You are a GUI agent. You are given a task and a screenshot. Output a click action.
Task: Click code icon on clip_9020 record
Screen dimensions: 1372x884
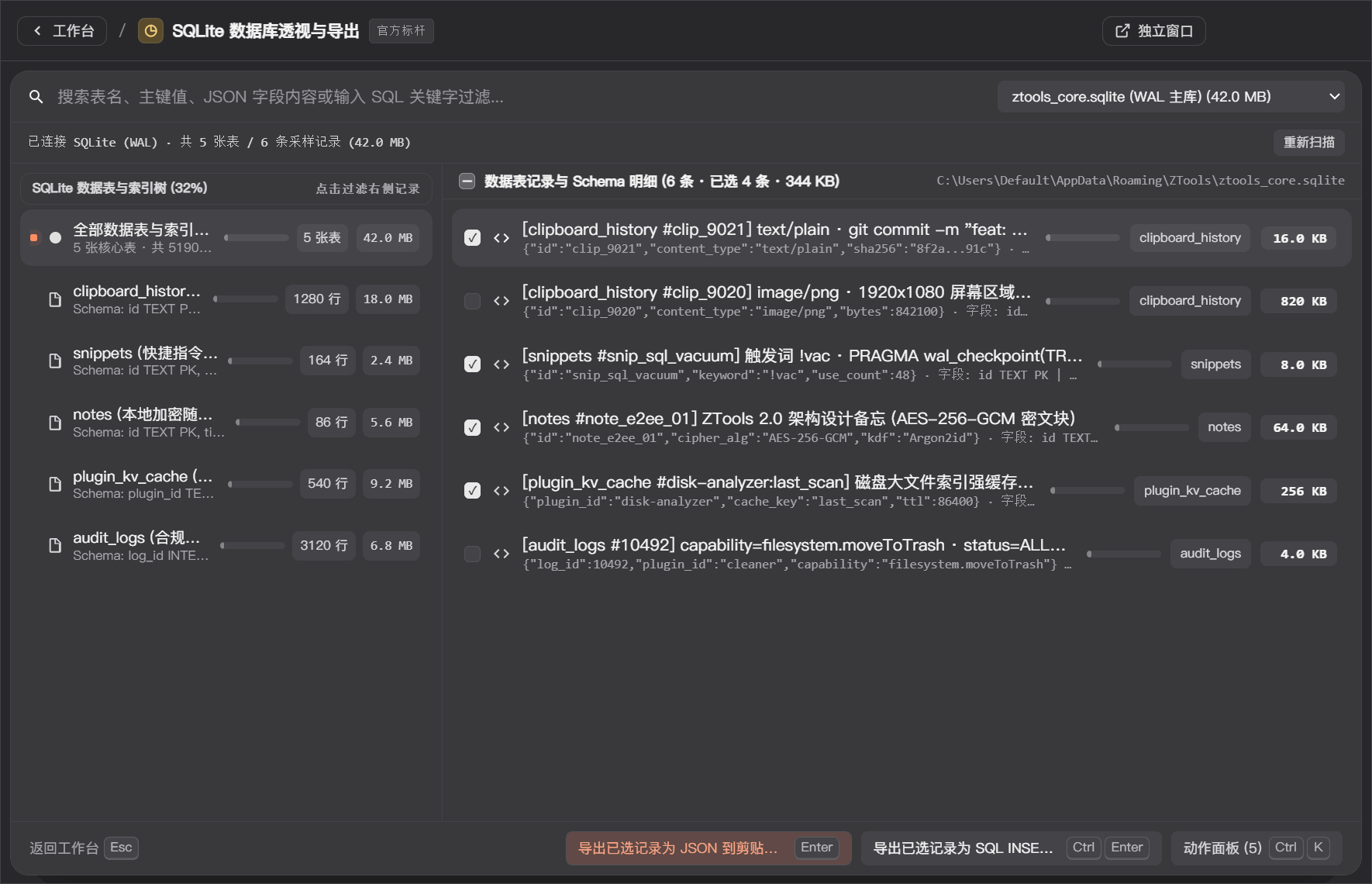pos(502,301)
